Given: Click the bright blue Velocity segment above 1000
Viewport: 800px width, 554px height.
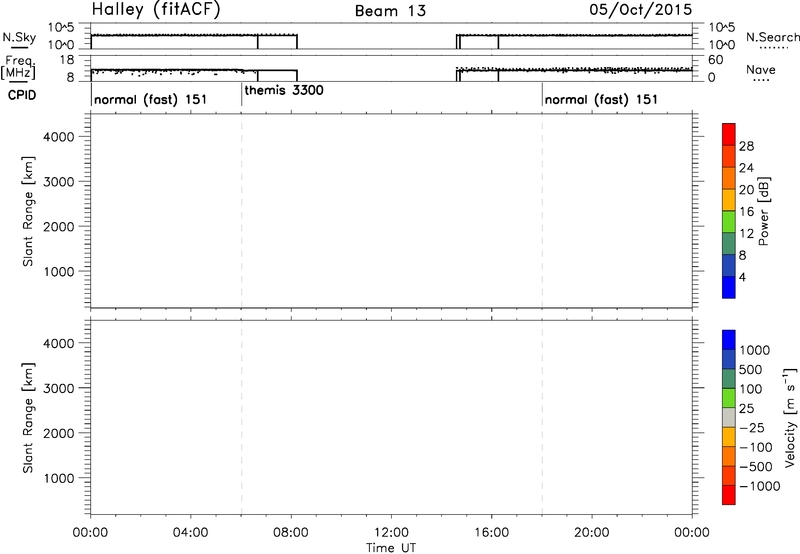Looking at the screenshot, I should (729, 340).
